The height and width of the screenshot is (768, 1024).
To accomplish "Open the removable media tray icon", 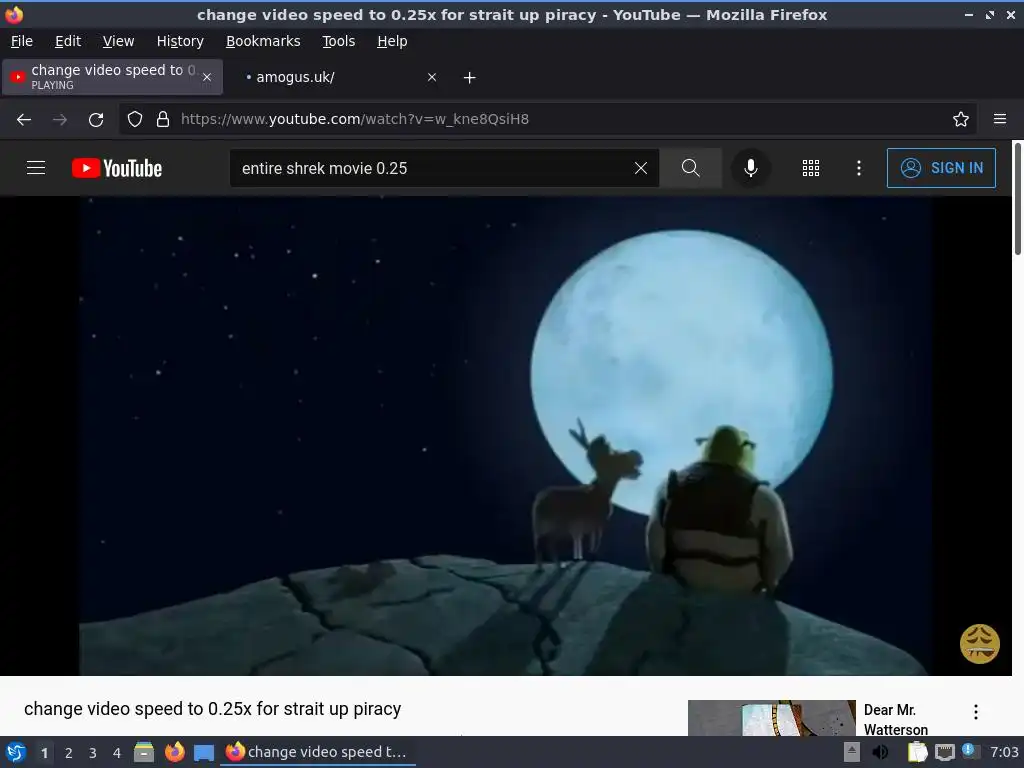I will [x=851, y=752].
